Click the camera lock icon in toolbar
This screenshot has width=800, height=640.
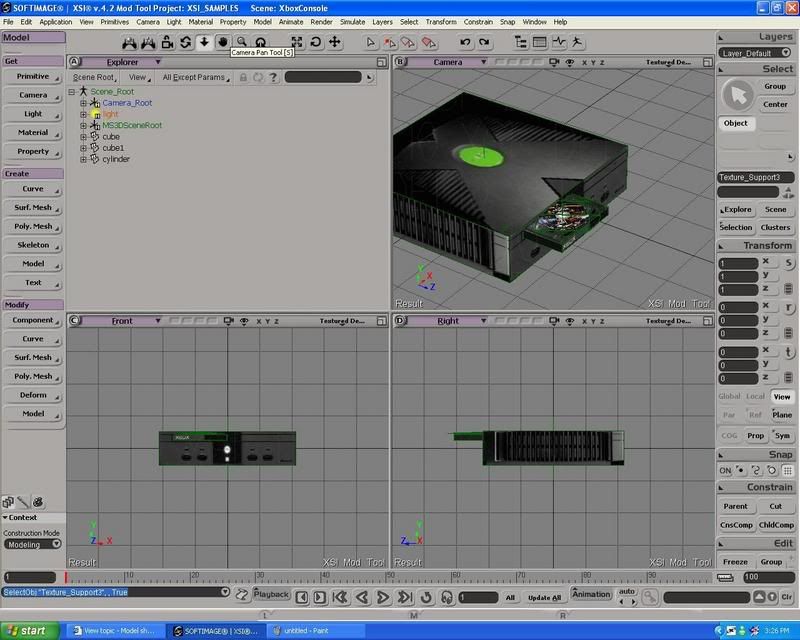point(167,42)
